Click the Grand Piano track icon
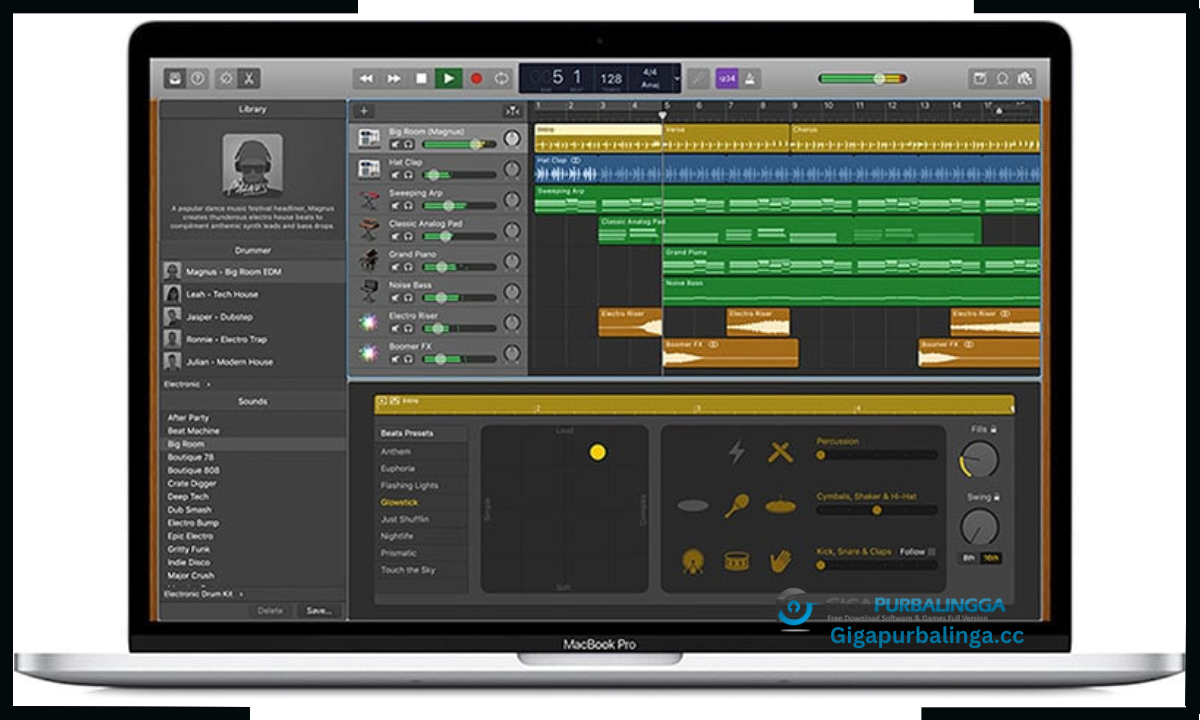Image resolution: width=1200 pixels, height=720 pixels. [x=369, y=260]
